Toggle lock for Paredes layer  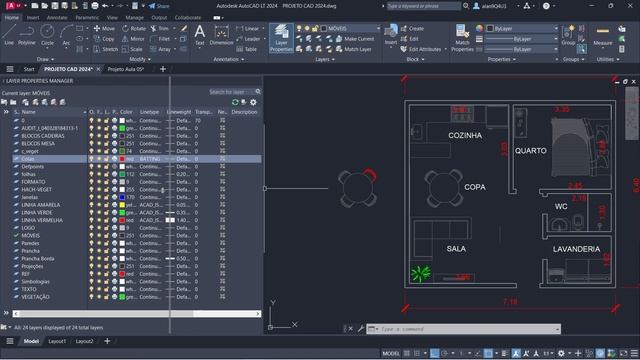pos(107,243)
